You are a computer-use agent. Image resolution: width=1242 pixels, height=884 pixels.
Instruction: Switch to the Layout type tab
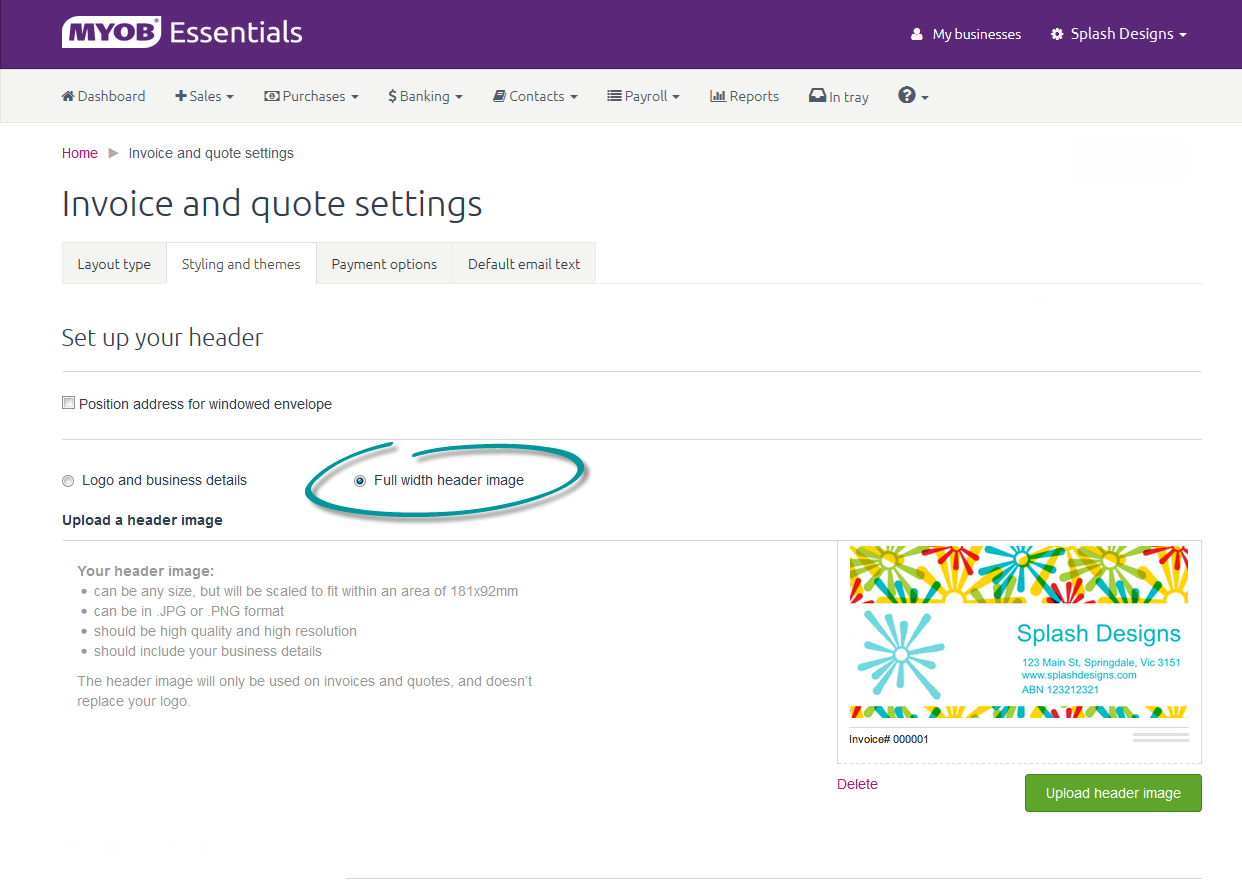click(x=114, y=264)
